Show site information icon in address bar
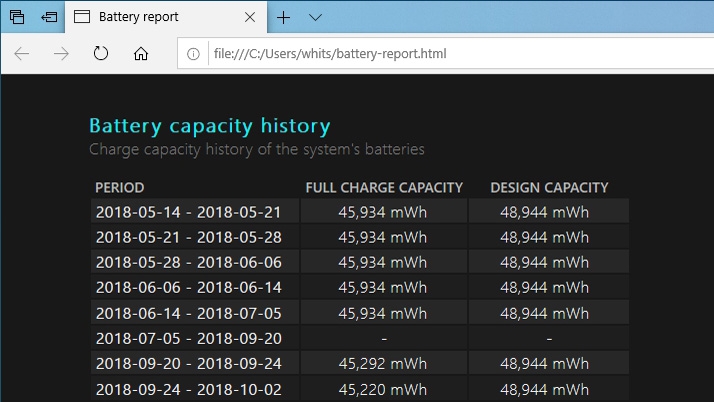The width and height of the screenshot is (714, 402). [x=193, y=54]
